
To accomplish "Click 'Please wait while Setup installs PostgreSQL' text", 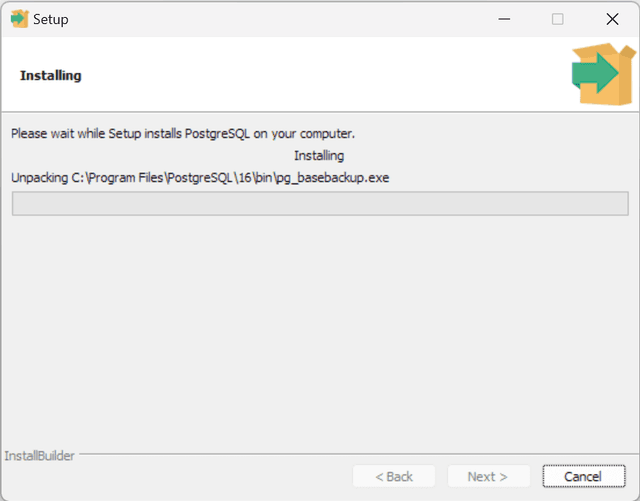I will click(183, 134).
